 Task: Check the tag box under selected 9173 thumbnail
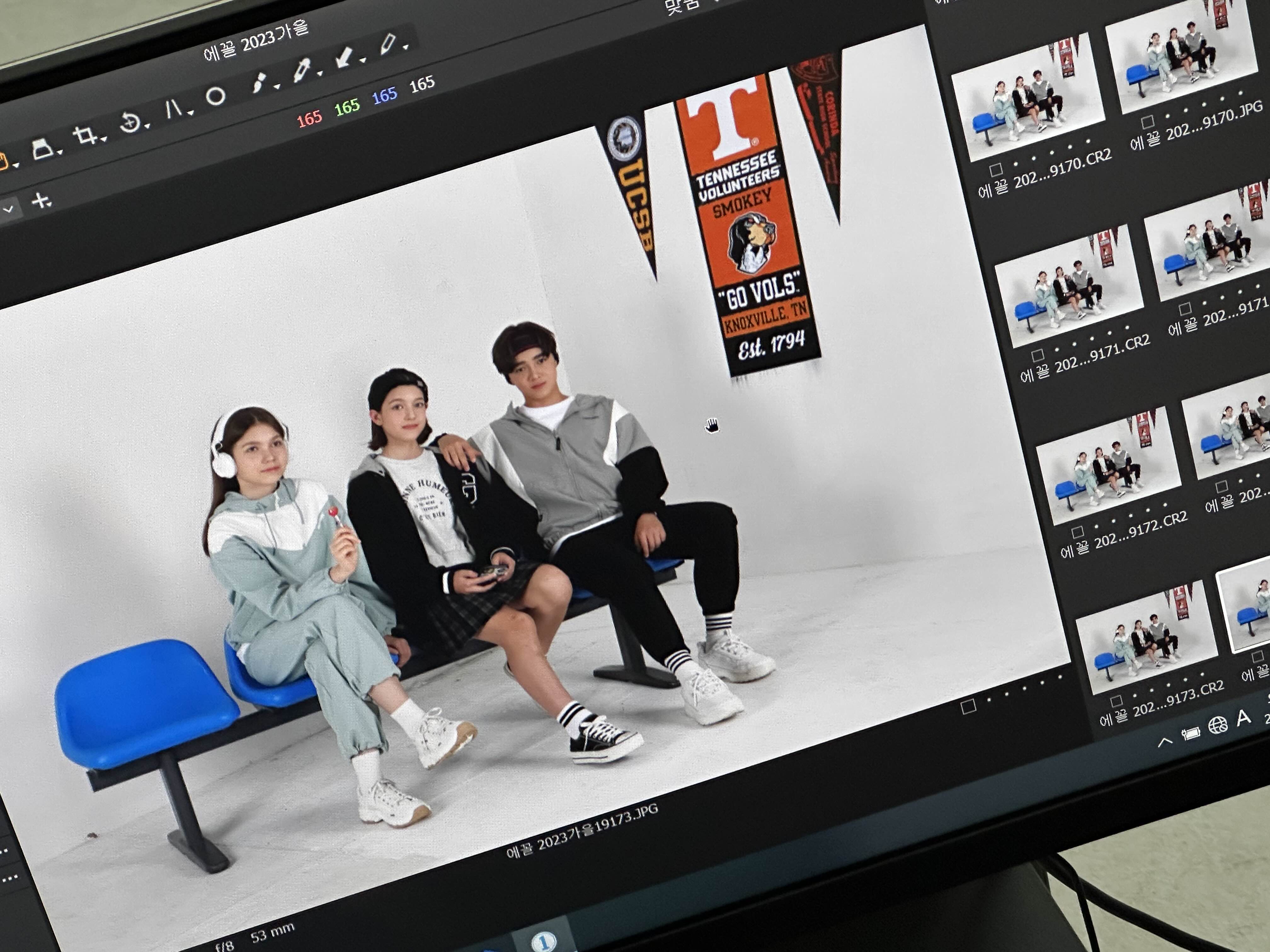click(x=1258, y=656)
